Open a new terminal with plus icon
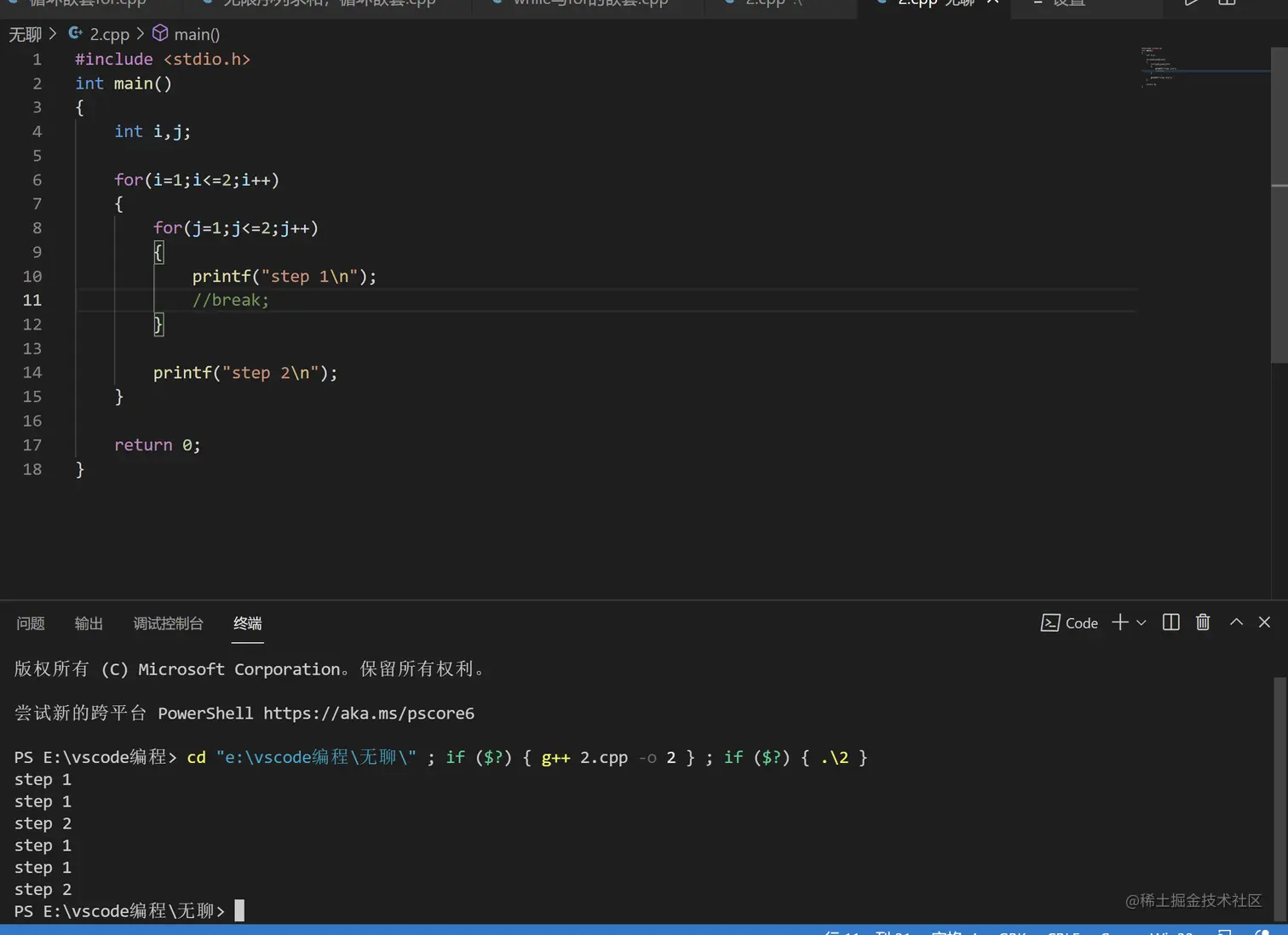The image size is (1288, 935). 1120,622
